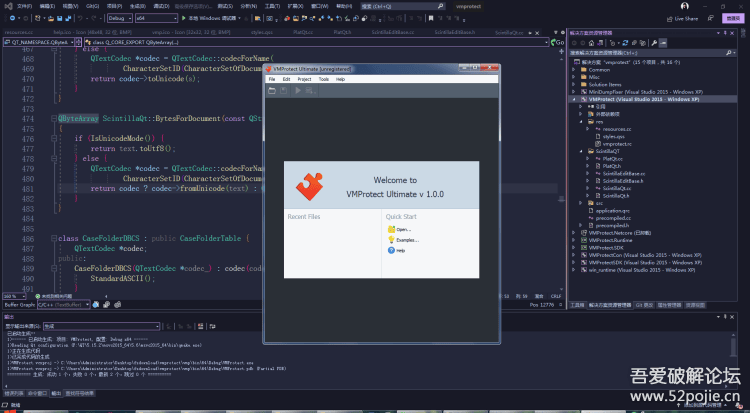Click the save disk icon in VMProtect toolbar
The width and height of the screenshot is (750, 413).
(x=284, y=90)
